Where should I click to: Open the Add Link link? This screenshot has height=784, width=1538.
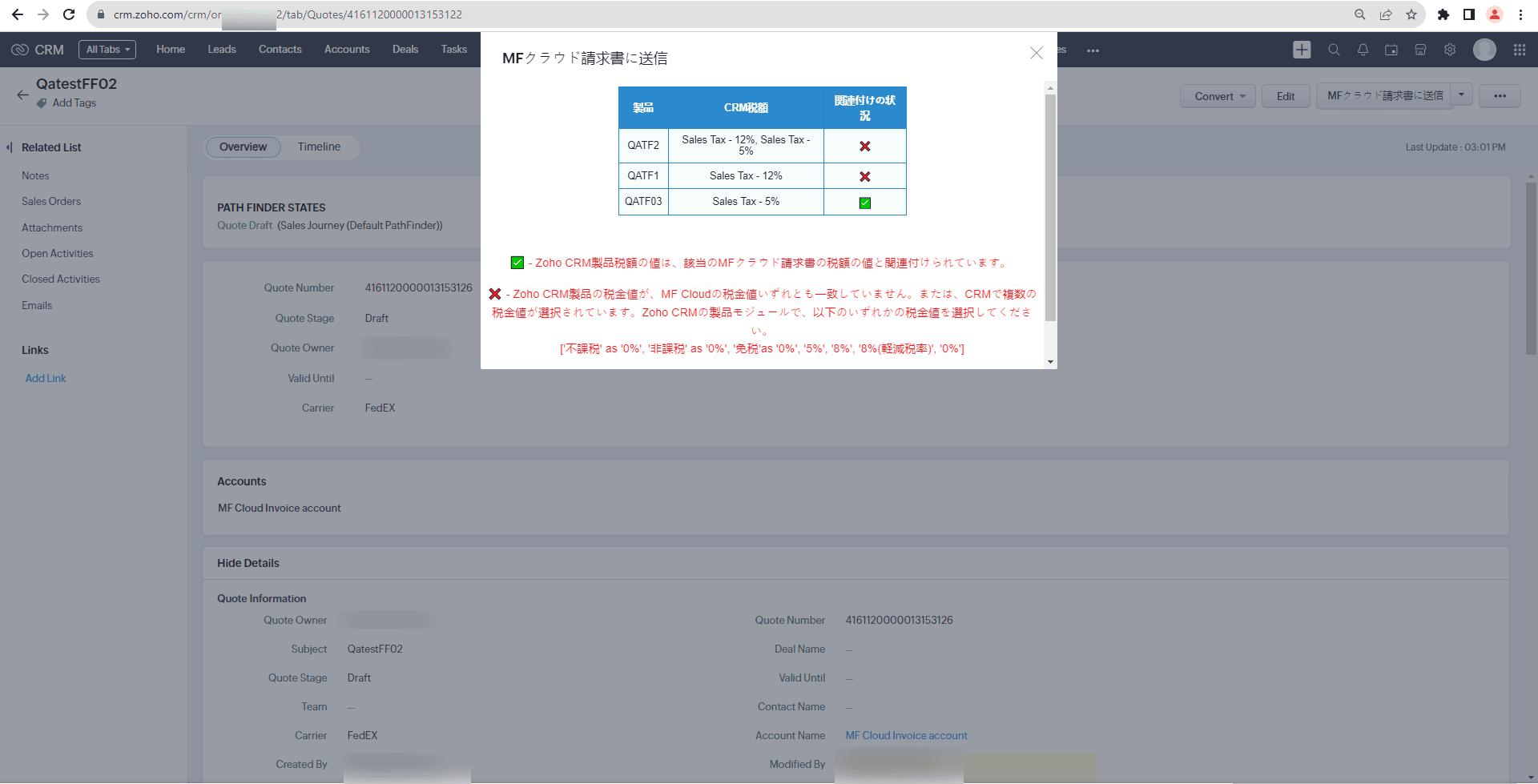pyautogui.click(x=46, y=379)
